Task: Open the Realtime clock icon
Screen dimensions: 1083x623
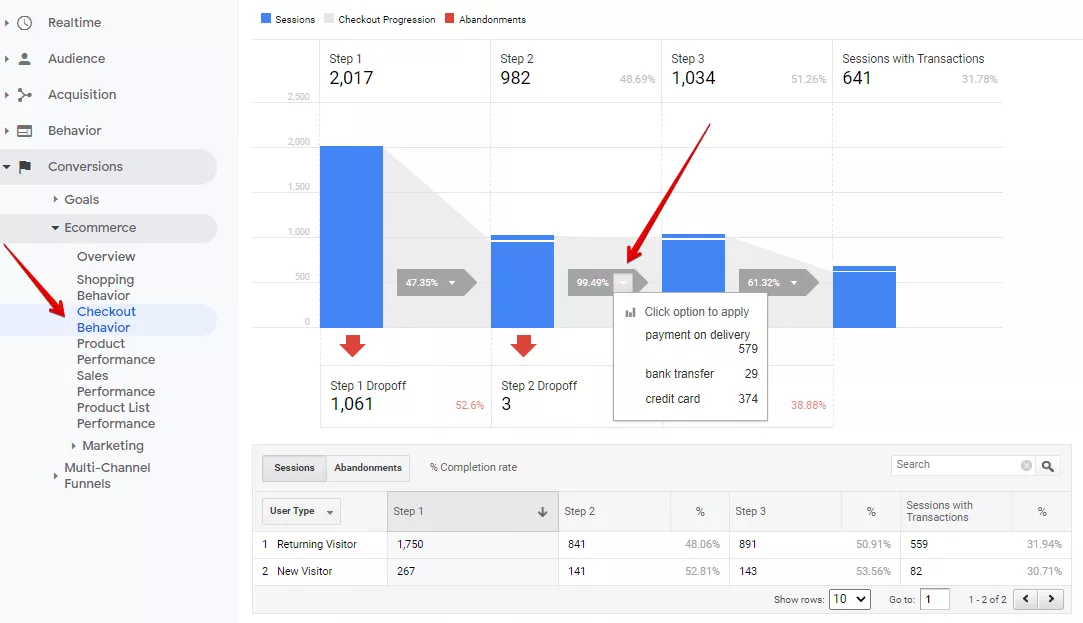Action: click(x=24, y=23)
